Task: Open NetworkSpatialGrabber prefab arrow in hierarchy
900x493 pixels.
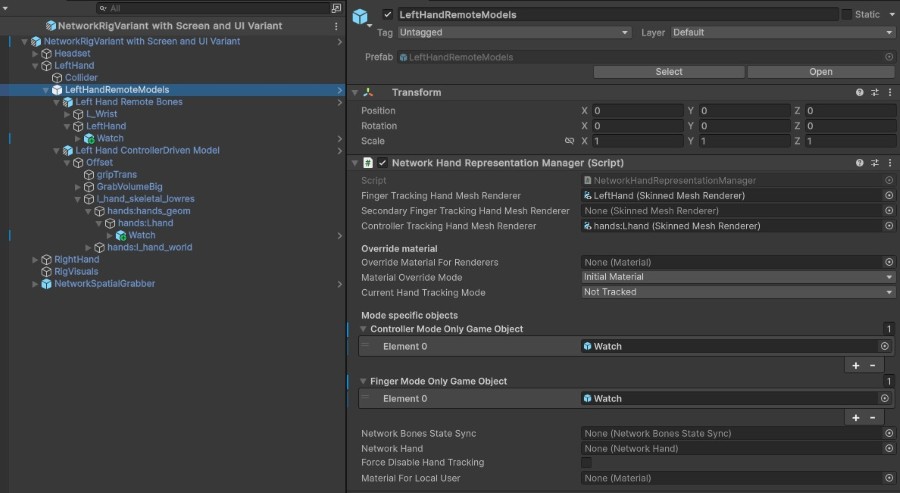Action: point(340,284)
